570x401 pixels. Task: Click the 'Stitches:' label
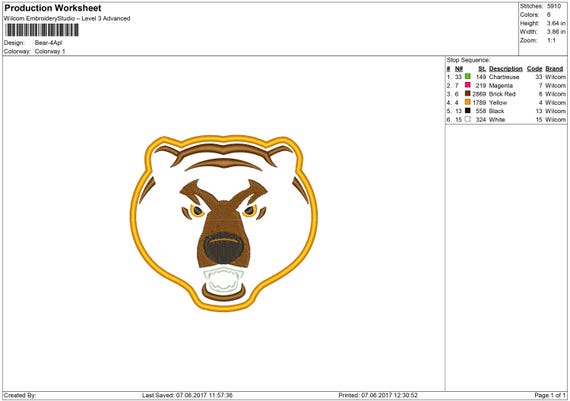point(531,6)
